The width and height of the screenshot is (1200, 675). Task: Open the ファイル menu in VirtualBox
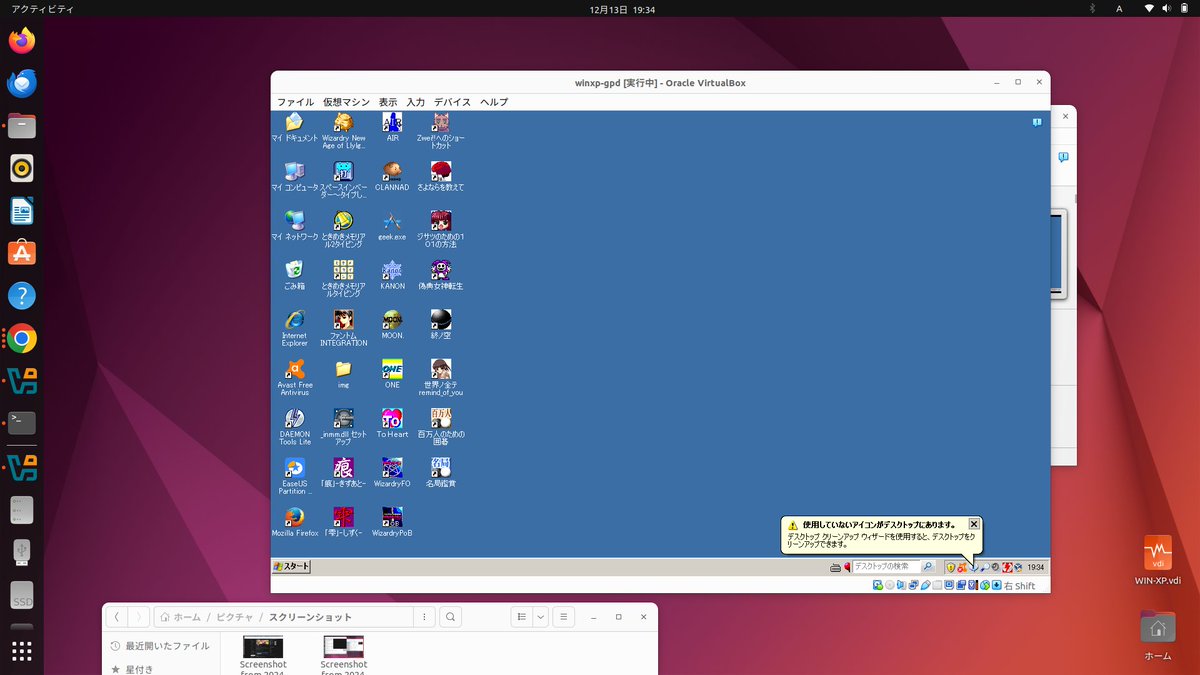[x=295, y=102]
